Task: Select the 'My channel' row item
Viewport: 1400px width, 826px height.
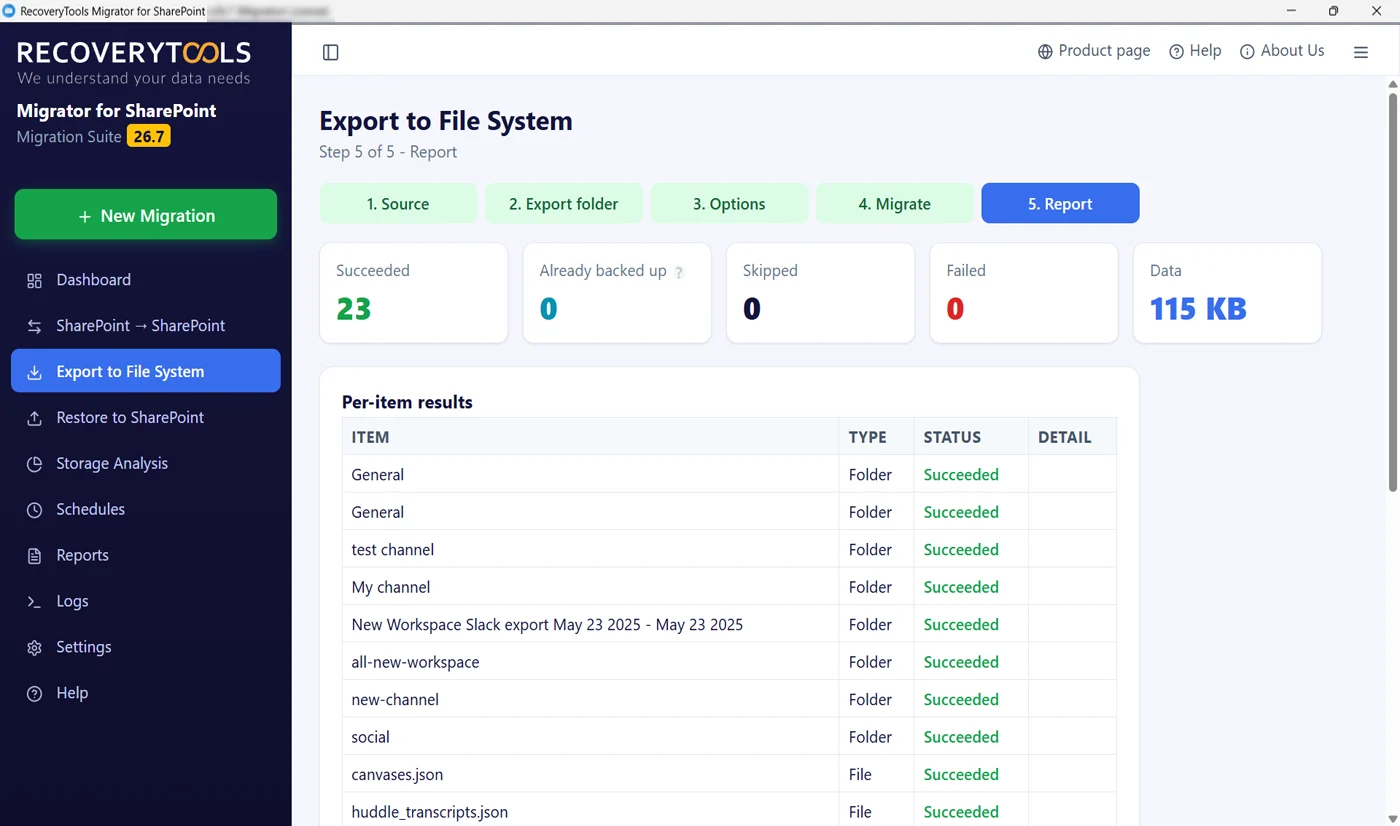Action: [x=729, y=587]
